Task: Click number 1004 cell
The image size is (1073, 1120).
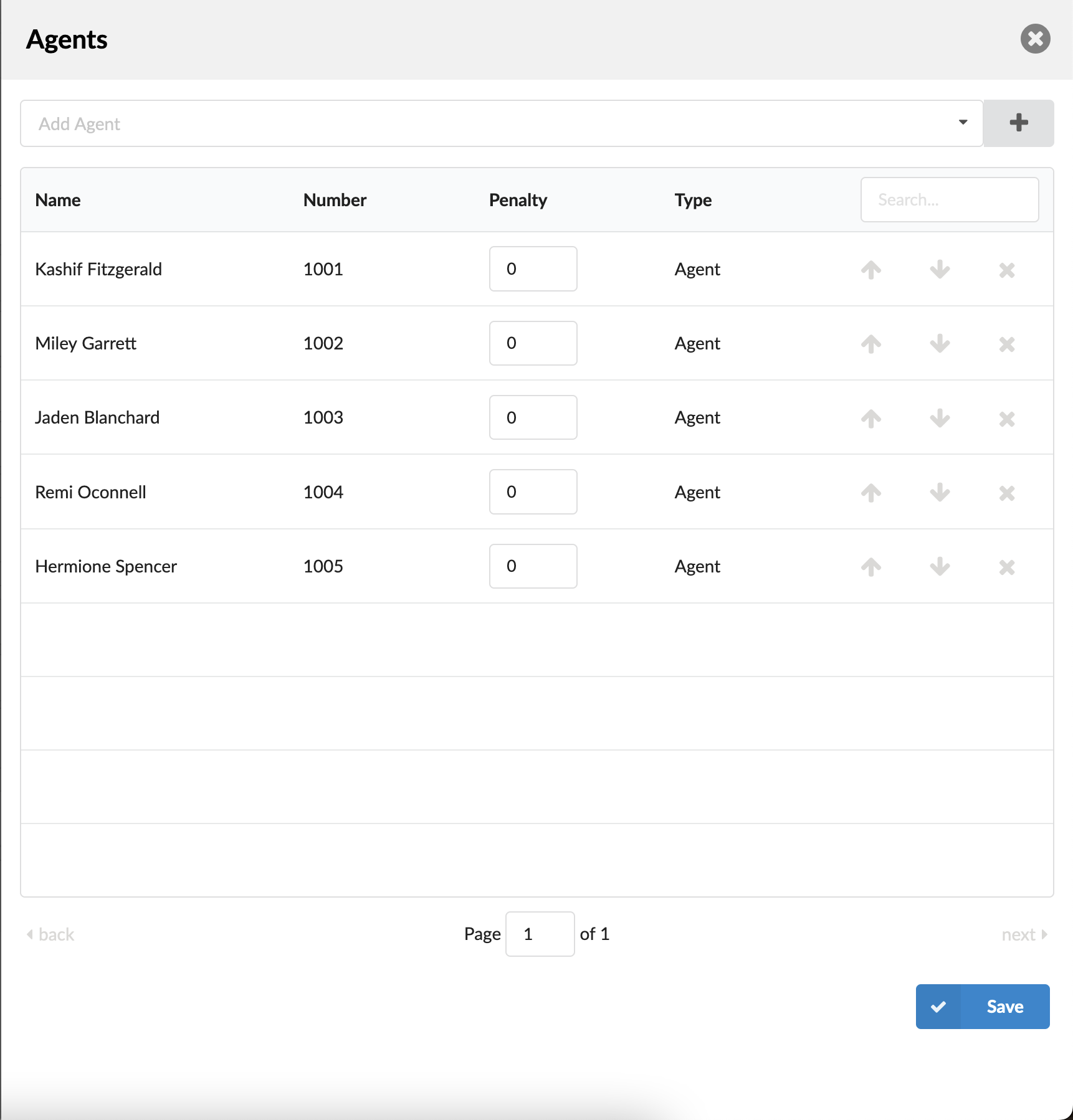Action: tap(323, 492)
